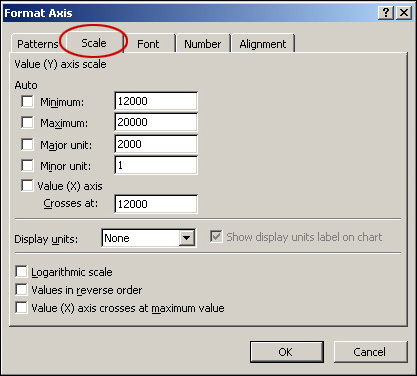Screen dimensions: 417x376
Task: Open the Display units dropdown arrow
Action: coord(187,238)
